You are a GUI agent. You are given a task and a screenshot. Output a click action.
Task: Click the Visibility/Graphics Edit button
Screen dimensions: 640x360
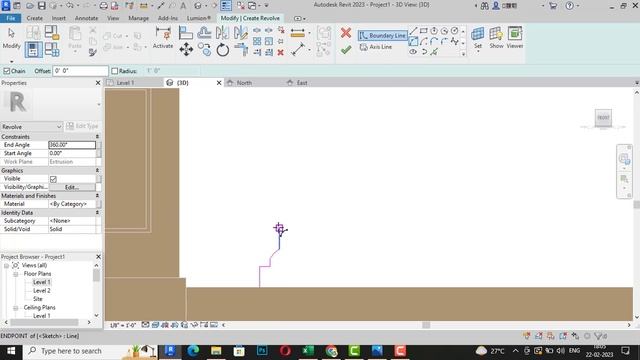tap(72, 187)
